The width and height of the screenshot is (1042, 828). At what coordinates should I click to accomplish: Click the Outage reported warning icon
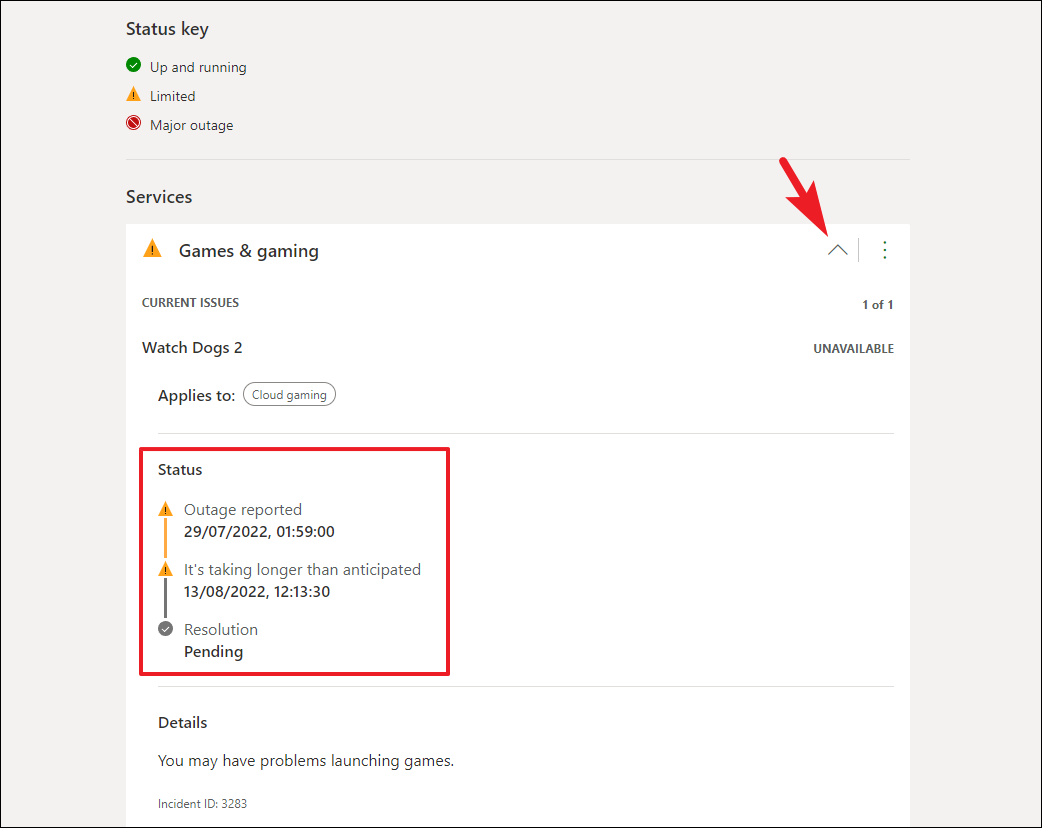(165, 510)
